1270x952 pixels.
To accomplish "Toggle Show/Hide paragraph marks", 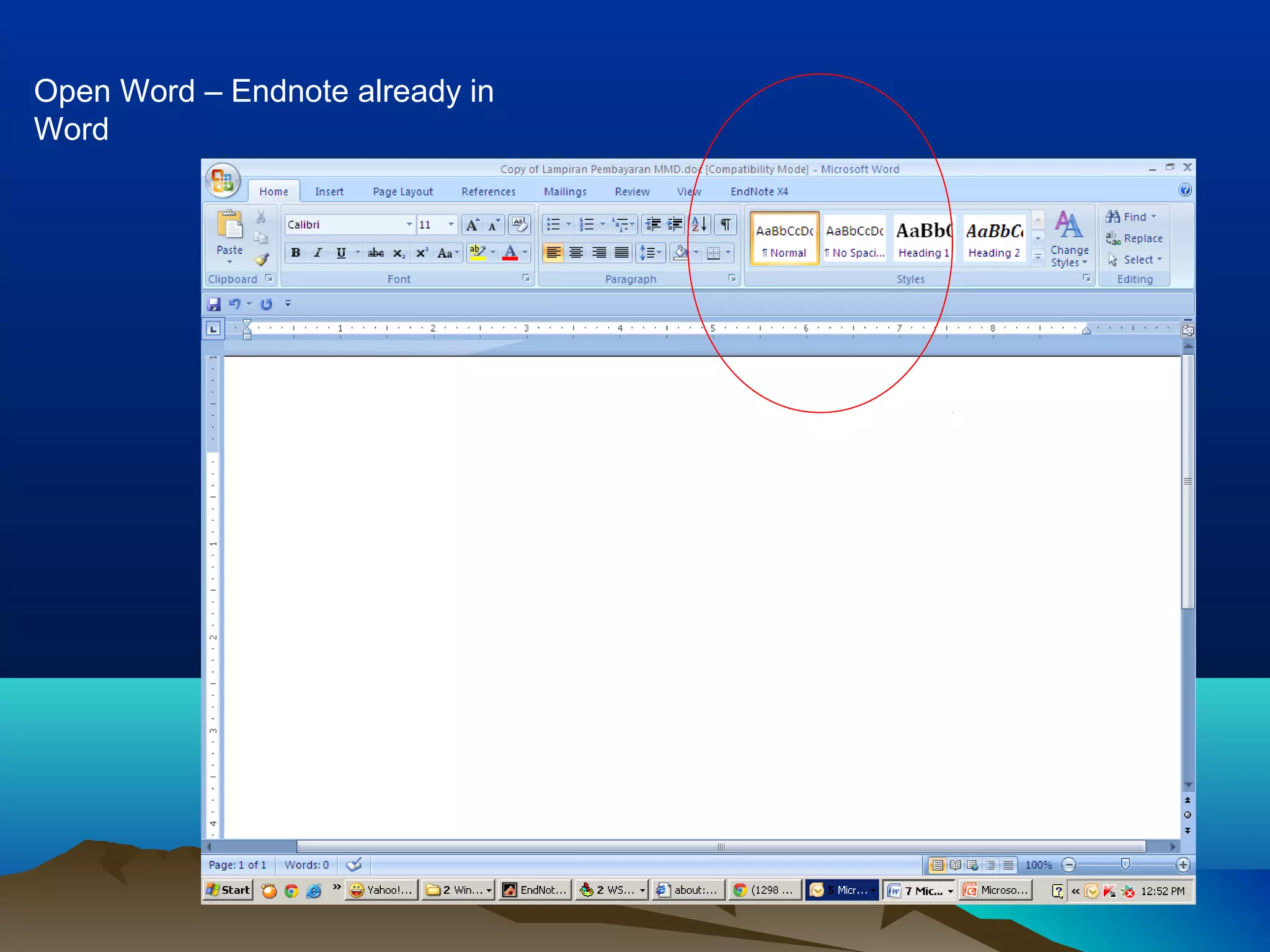I will tap(725, 224).
